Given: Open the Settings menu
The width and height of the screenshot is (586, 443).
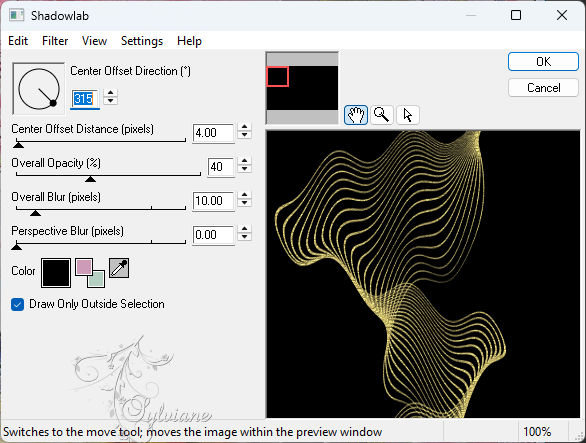Looking at the screenshot, I should click(142, 41).
